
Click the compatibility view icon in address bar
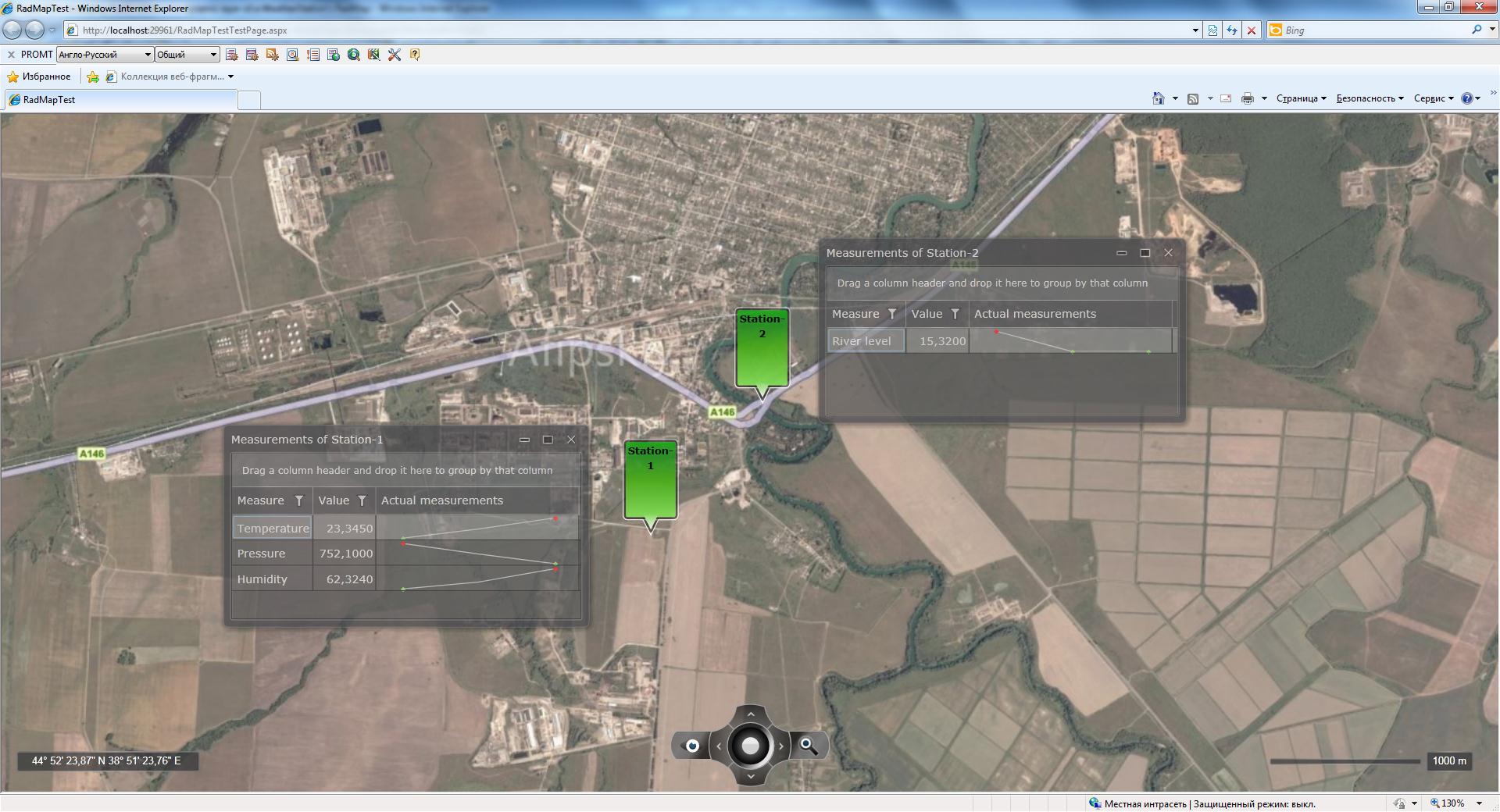[1212, 30]
